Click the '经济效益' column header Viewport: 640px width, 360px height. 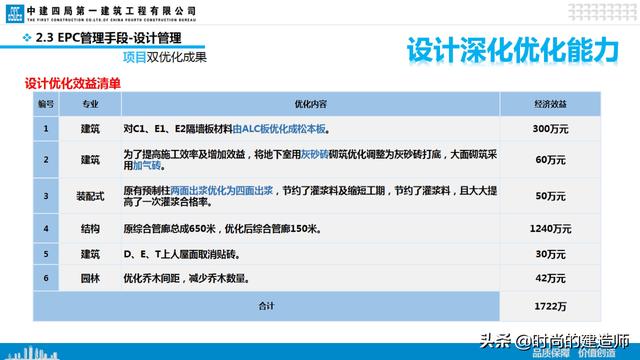(550, 104)
